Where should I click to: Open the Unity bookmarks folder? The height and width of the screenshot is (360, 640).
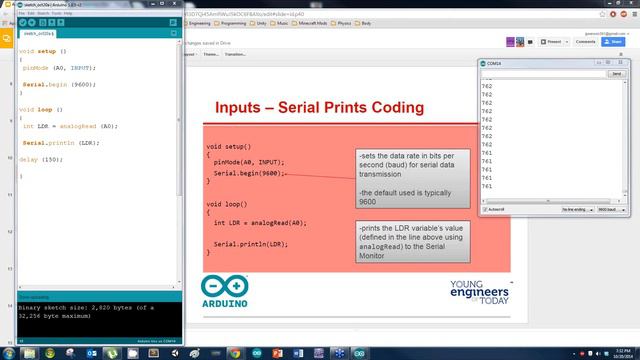coord(258,23)
